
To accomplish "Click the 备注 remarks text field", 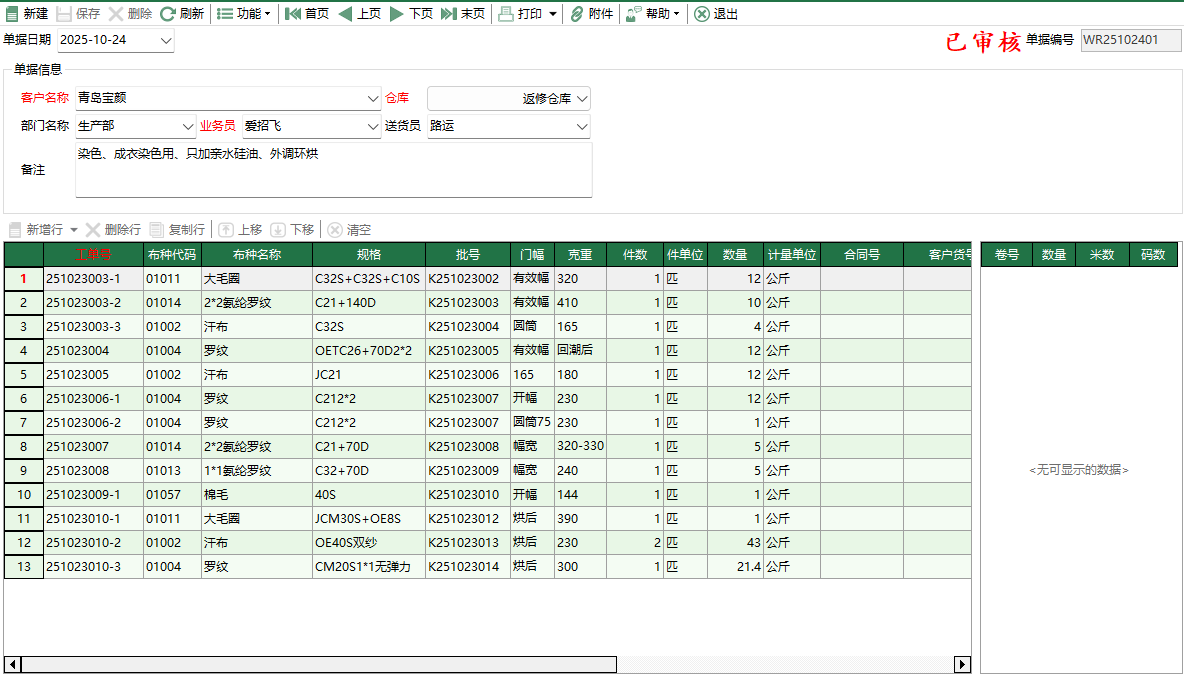I will [333, 170].
